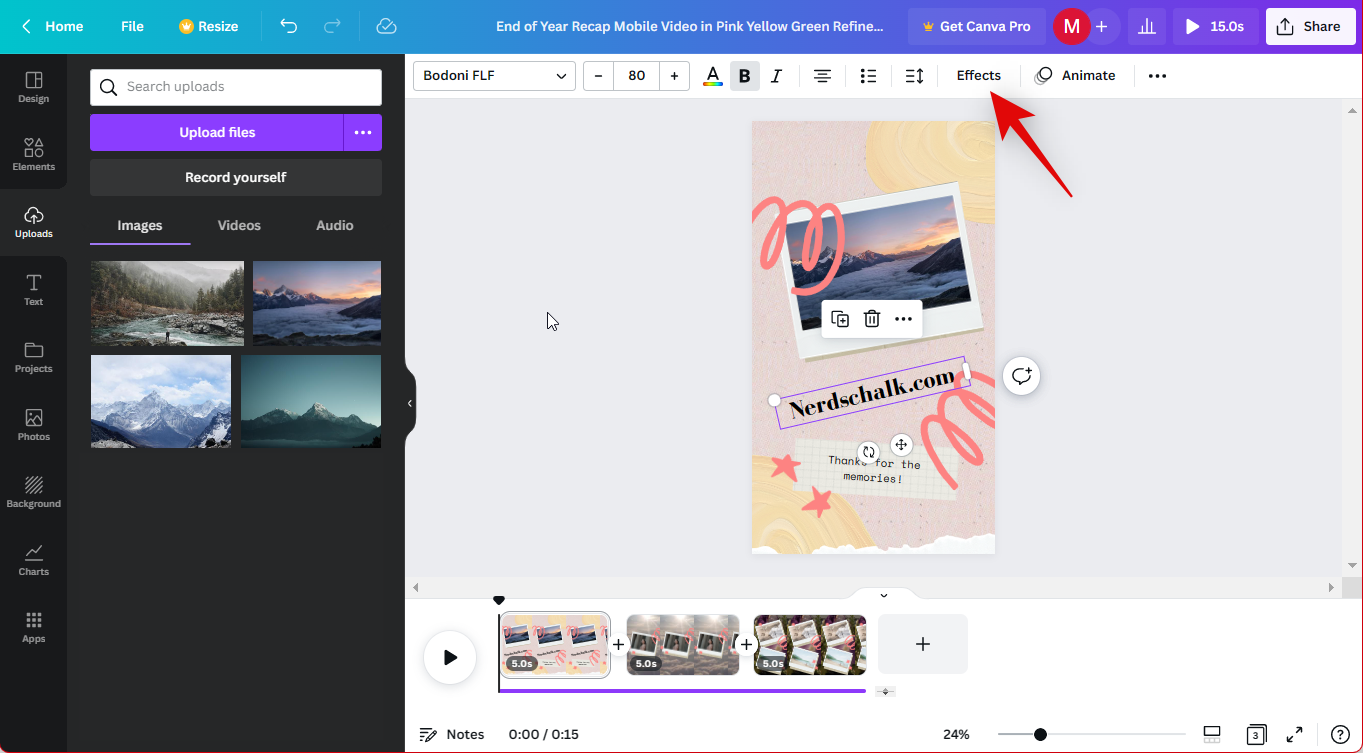Click Get Canva Pro button
The image size is (1363, 753).
click(976, 26)
